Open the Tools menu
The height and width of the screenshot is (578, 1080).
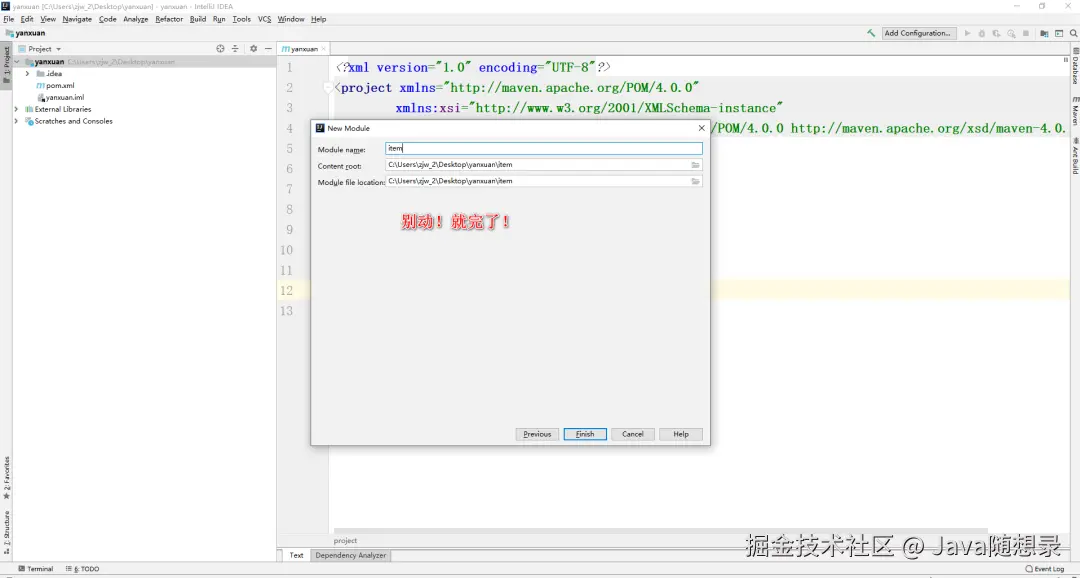pyautogui.click(x=242, y=19)
